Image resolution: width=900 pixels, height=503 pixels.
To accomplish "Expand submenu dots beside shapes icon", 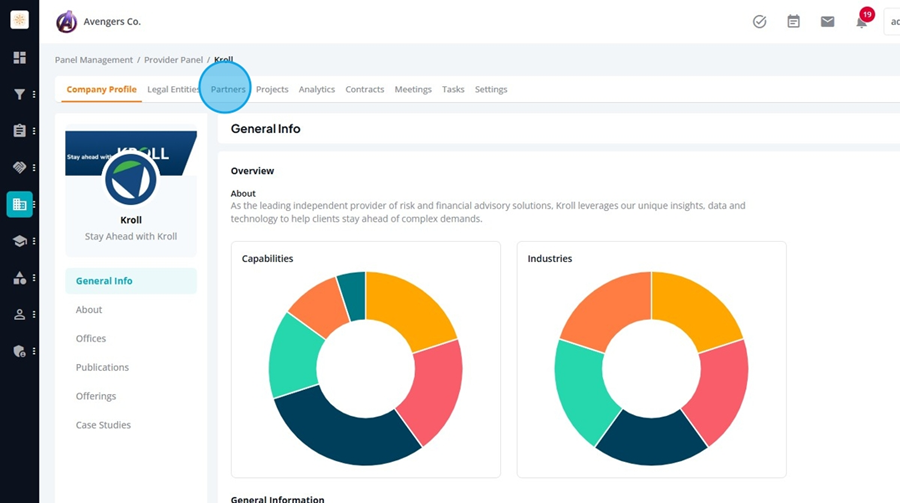I will pos(34,278).
